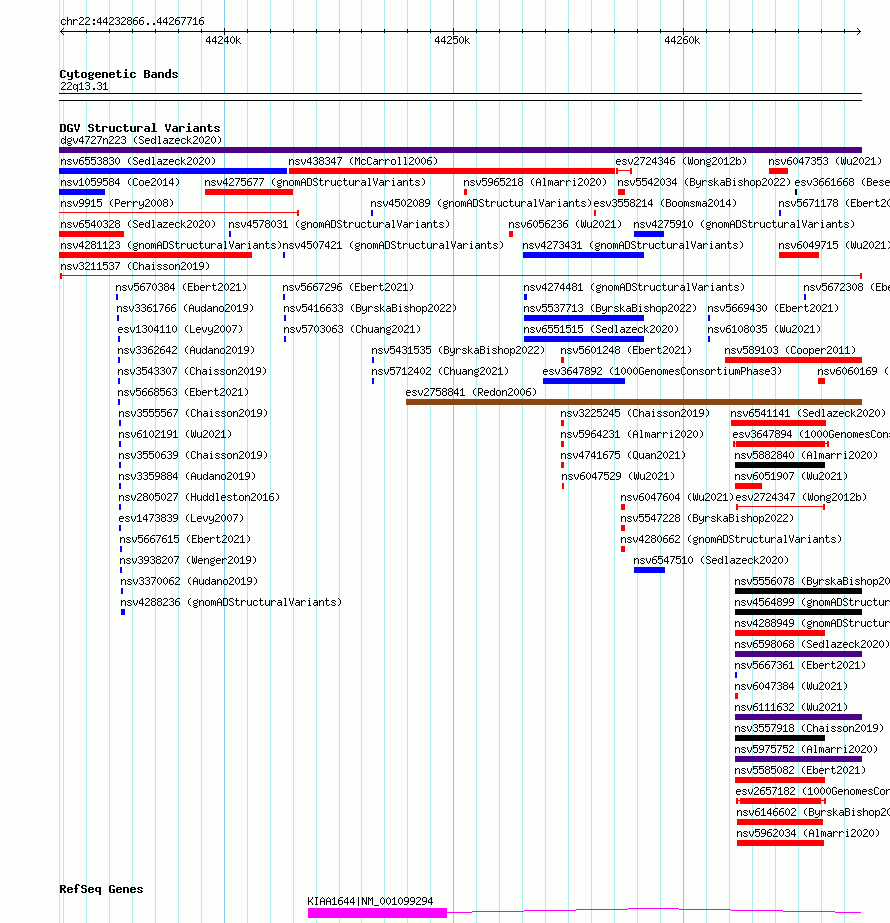
Task: Select nsv4274481 gnomAD variant label
Action: (635, 287)
